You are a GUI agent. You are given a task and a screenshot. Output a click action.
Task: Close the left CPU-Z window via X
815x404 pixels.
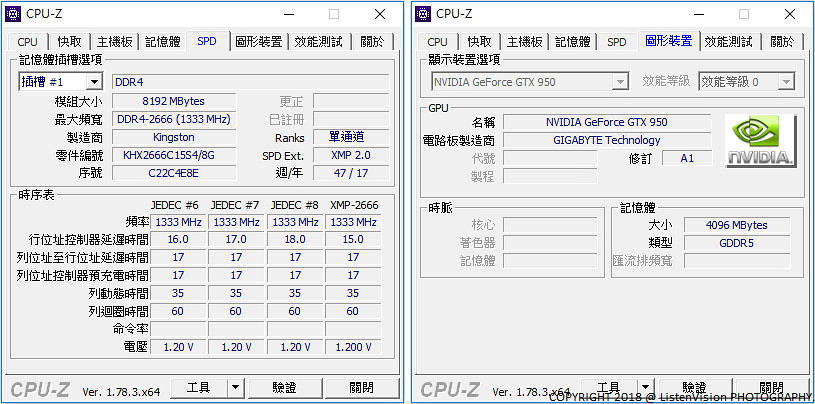click(x=380, y=14)
